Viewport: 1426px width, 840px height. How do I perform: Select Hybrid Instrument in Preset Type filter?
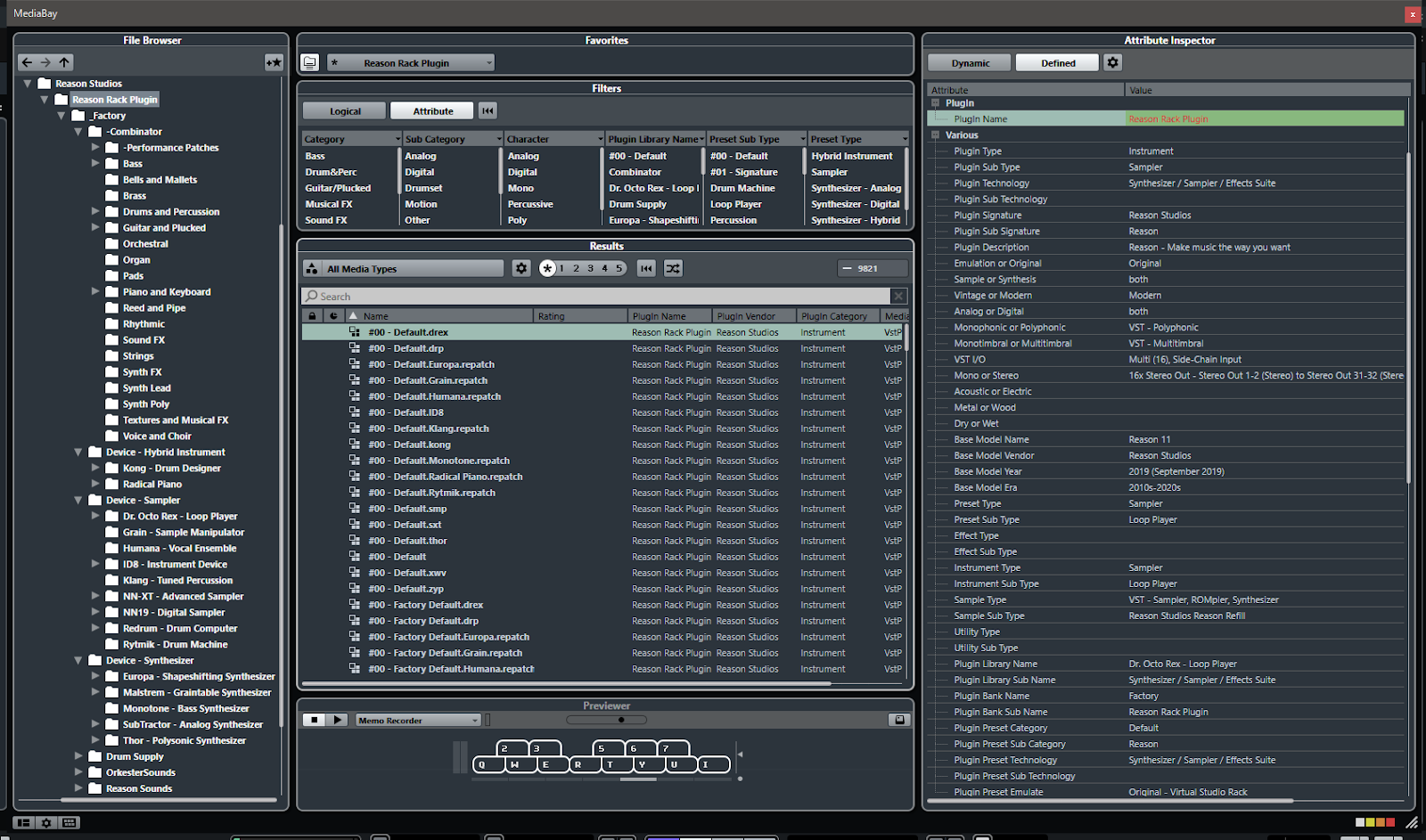(852, 156)
